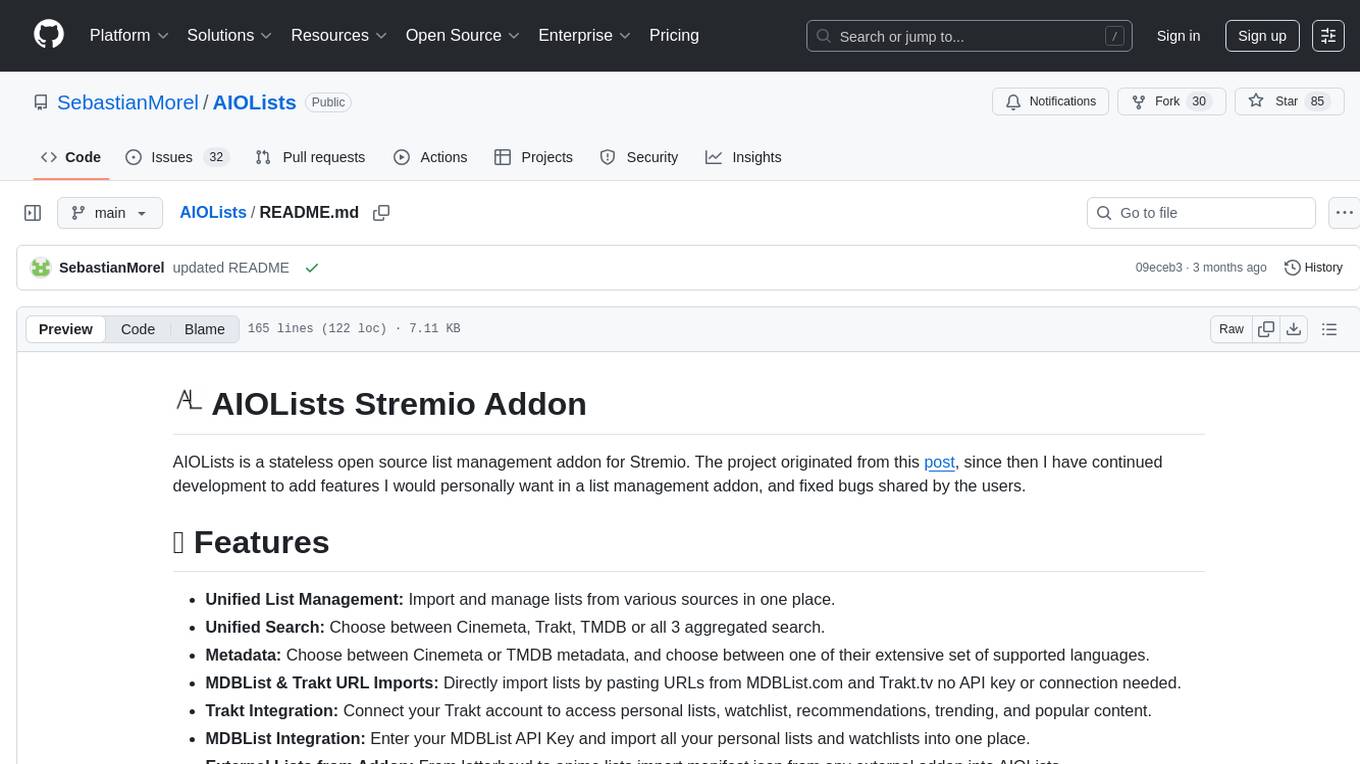Switch to the Code view

138,329
